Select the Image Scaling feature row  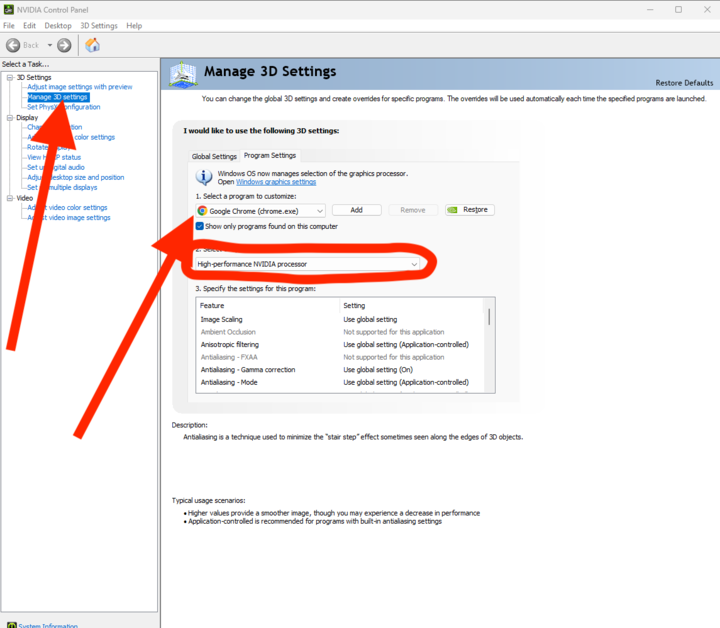(x=340, y=320)
